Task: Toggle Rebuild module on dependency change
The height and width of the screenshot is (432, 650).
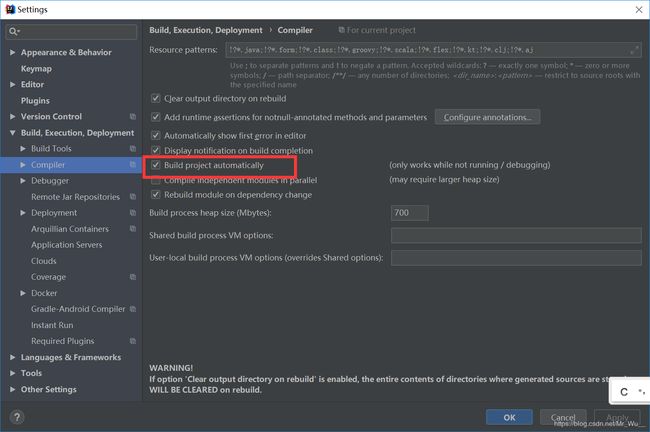Action: click(x=155, y=194)
